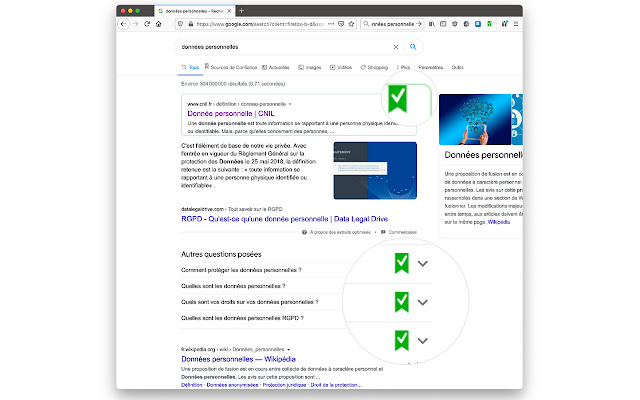Click the Google search input field

click(x=284, y=47)
